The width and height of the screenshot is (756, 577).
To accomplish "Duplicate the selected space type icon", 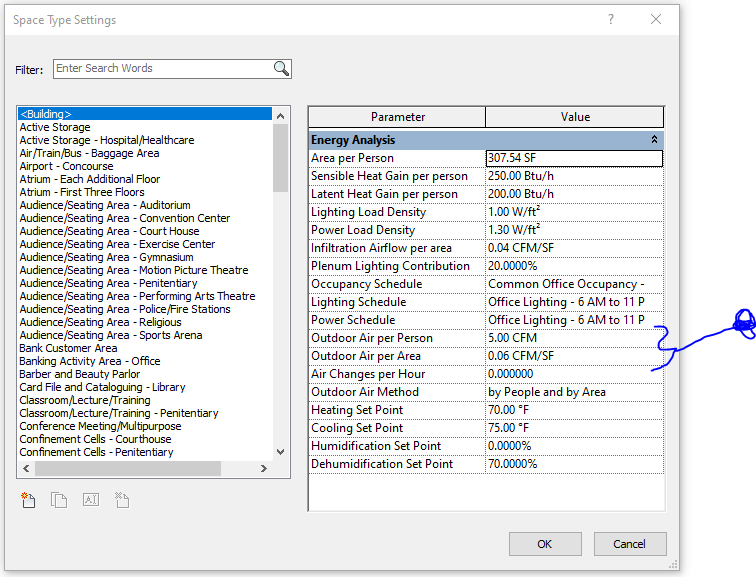I will coord(59,500).
